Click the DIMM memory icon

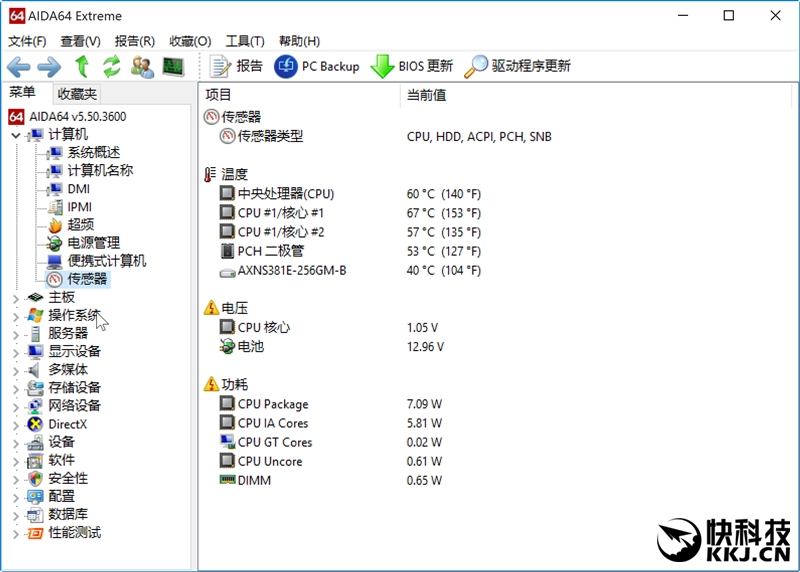tap(227, 480)
